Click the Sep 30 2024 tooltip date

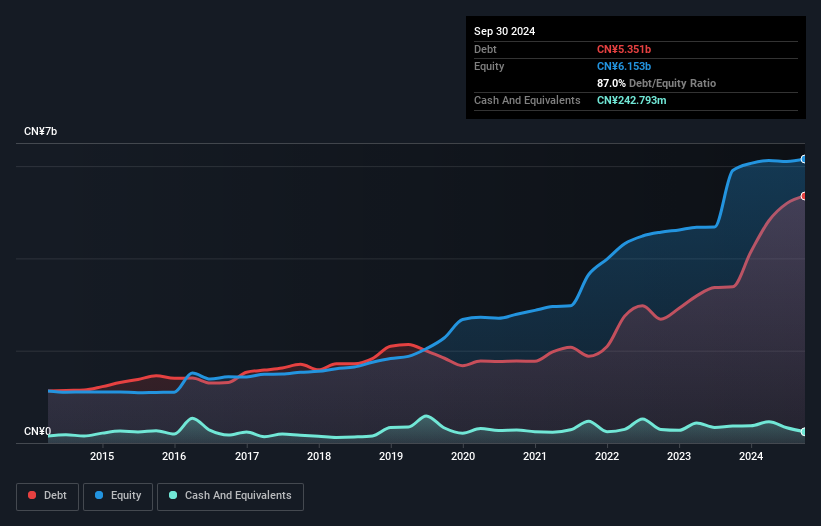tap(505, 31)
